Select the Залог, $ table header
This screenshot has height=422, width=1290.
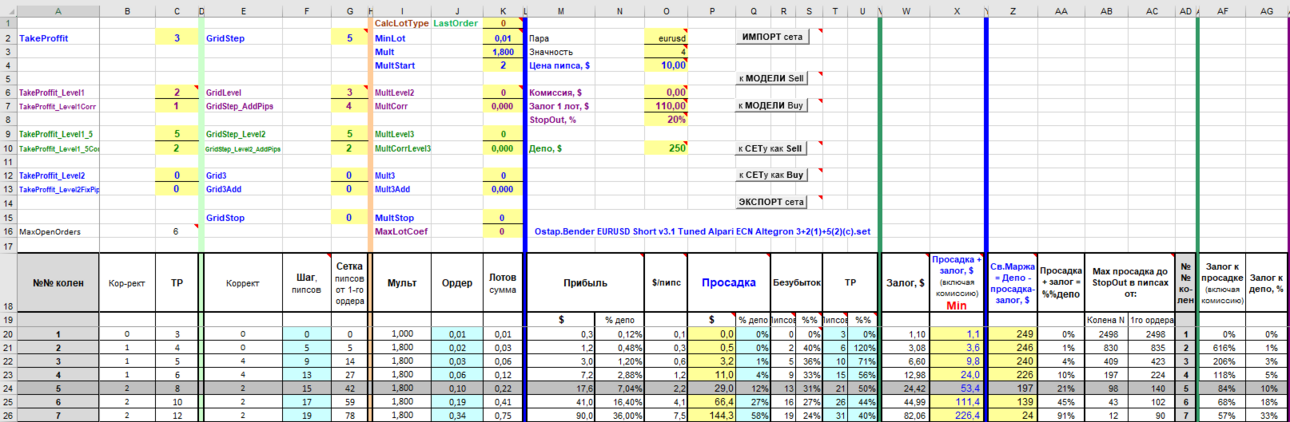(905, 283)
